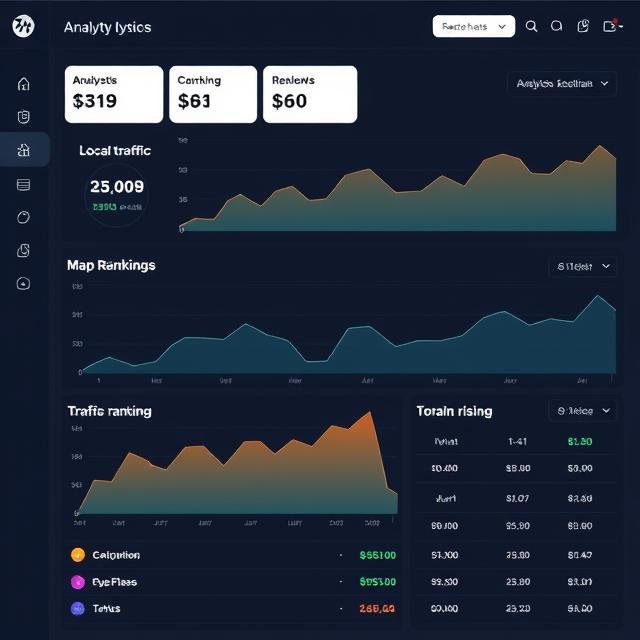Click the circle icon in the sidebar
The height and width of the screenshot is (640, 640).
tap(24, 217)
